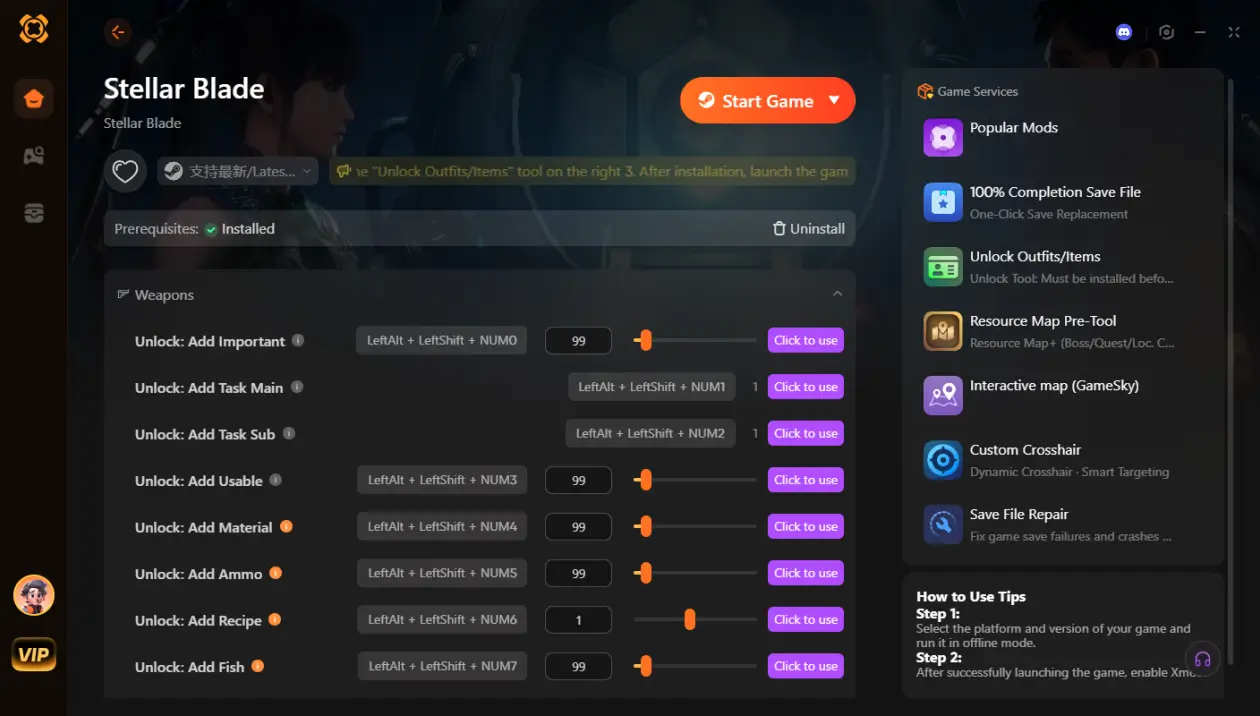Click the heart favorite icon
Viewport: 1260px width, 716px height.
125,172
